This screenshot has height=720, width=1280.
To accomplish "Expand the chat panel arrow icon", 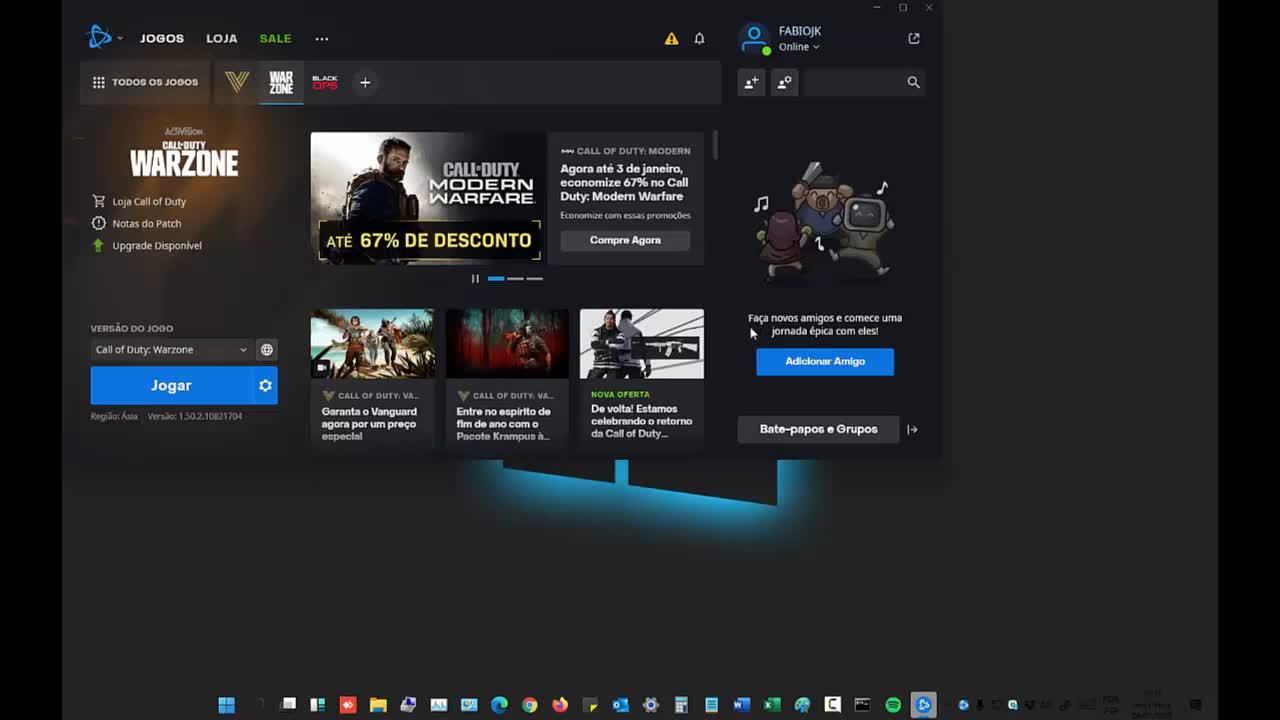I will [912, 429].
